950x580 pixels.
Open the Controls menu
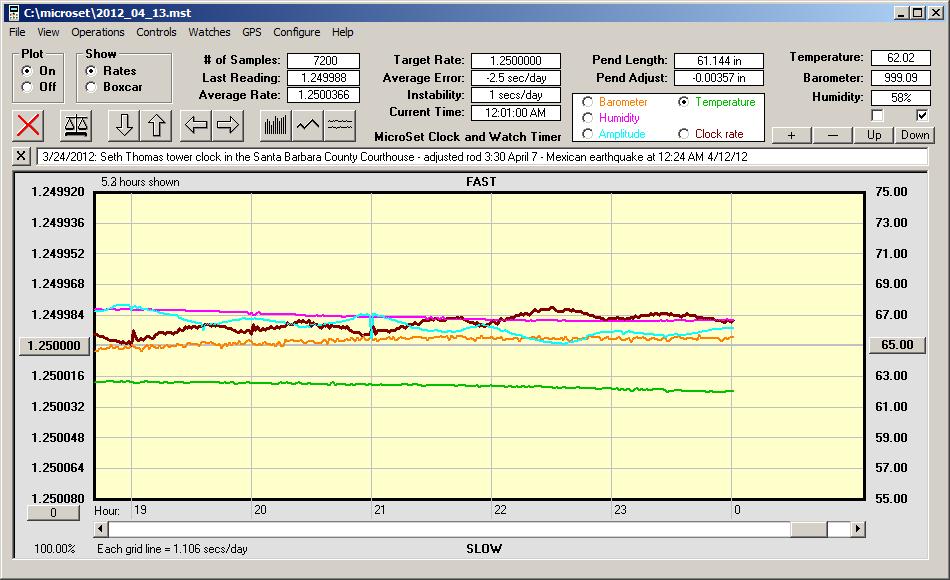[156, 32]
